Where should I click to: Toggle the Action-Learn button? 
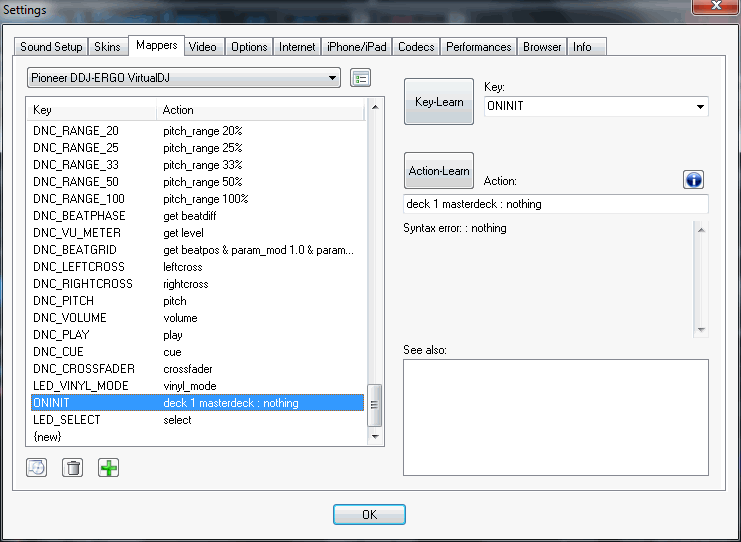point(439,171)
